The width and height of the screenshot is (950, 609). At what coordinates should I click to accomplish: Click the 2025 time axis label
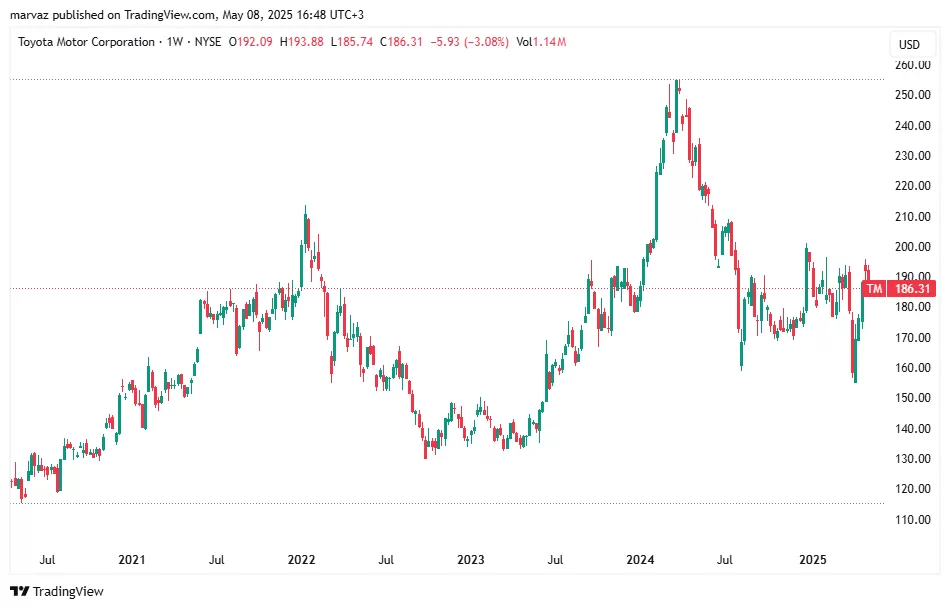click(x=812, y=559)
